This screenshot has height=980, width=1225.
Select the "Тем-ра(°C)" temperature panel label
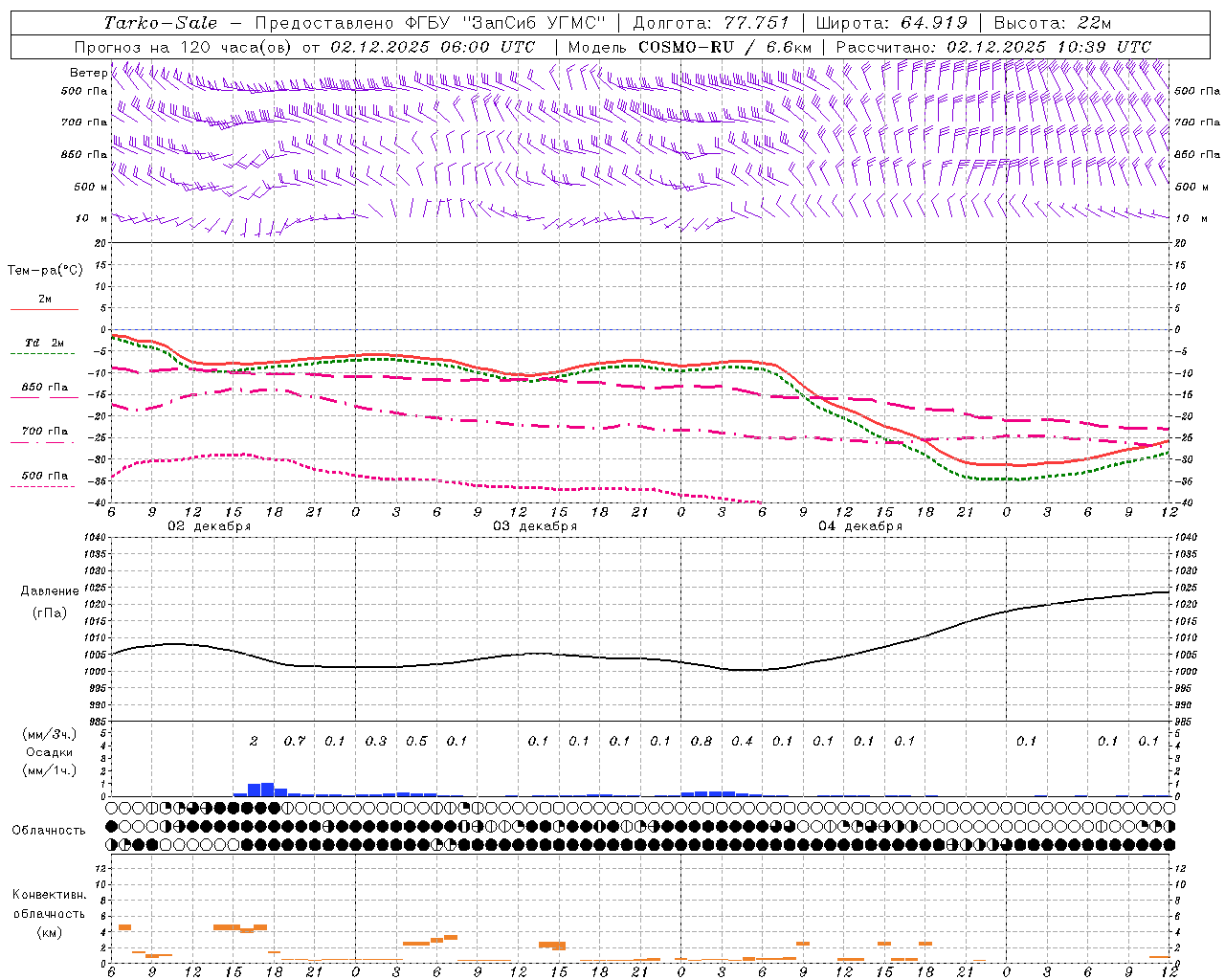pyautogui.click(x=45, y=271)
